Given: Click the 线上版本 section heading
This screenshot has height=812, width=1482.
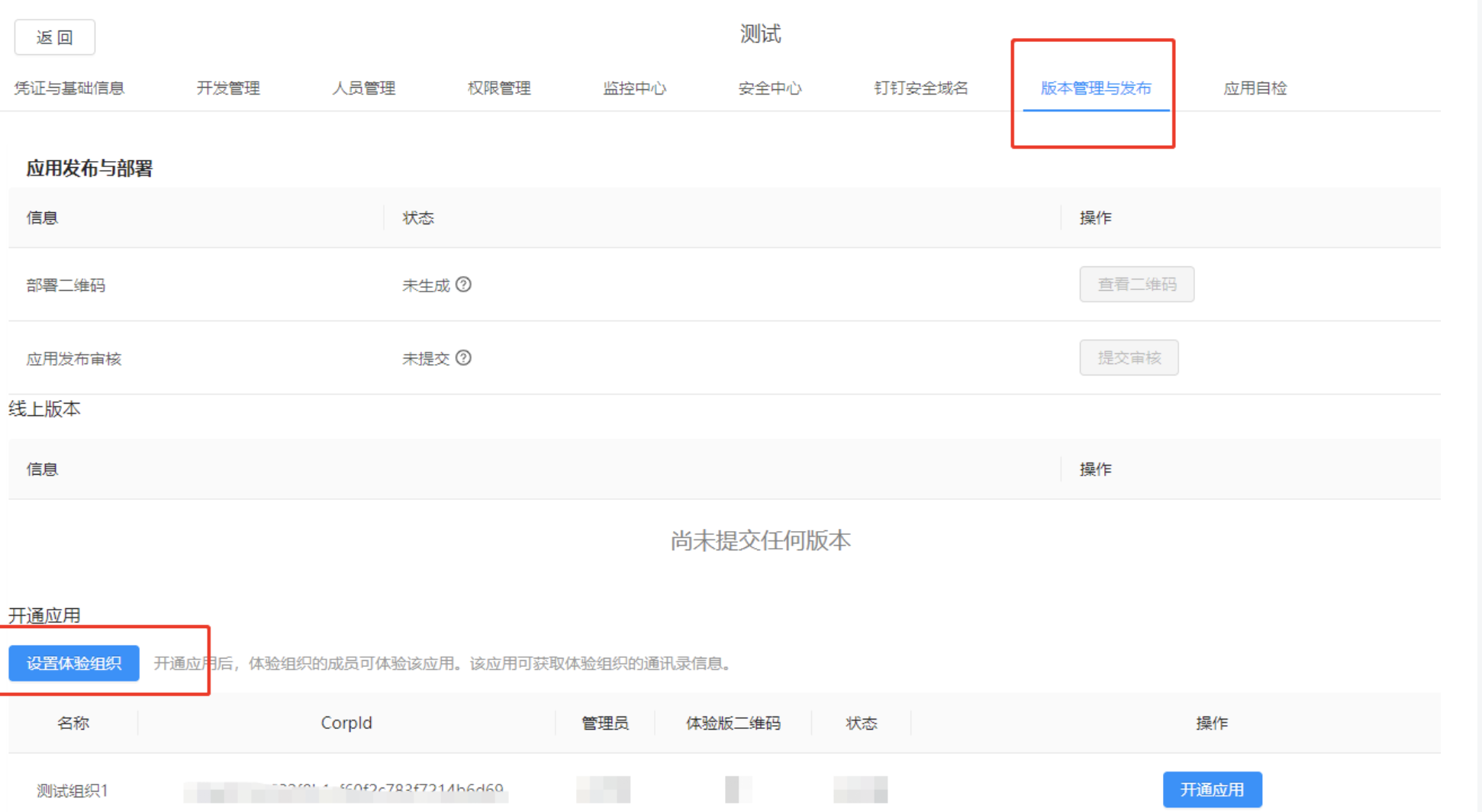Looking at the screenshot, I should pos(44,409).
